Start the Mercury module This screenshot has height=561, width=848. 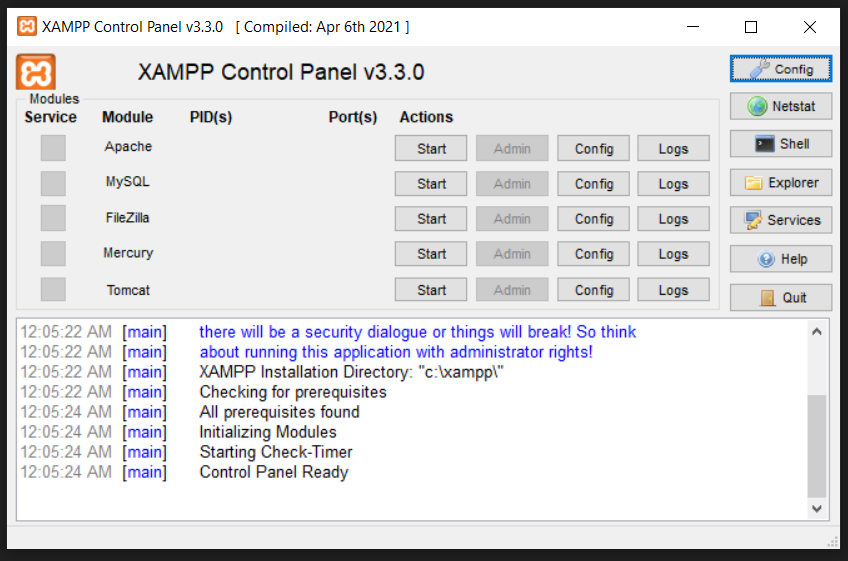pos(431,253)
